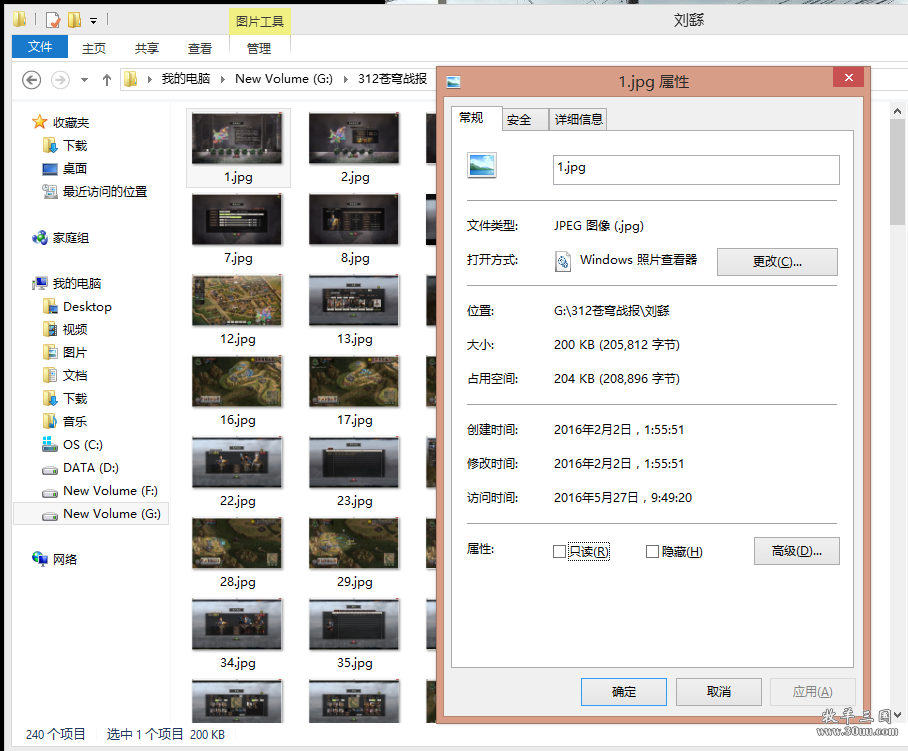This screenshot has height=751, width=908.
Task: Click the 我的电脑 computer icon
Action: point(40,283)
